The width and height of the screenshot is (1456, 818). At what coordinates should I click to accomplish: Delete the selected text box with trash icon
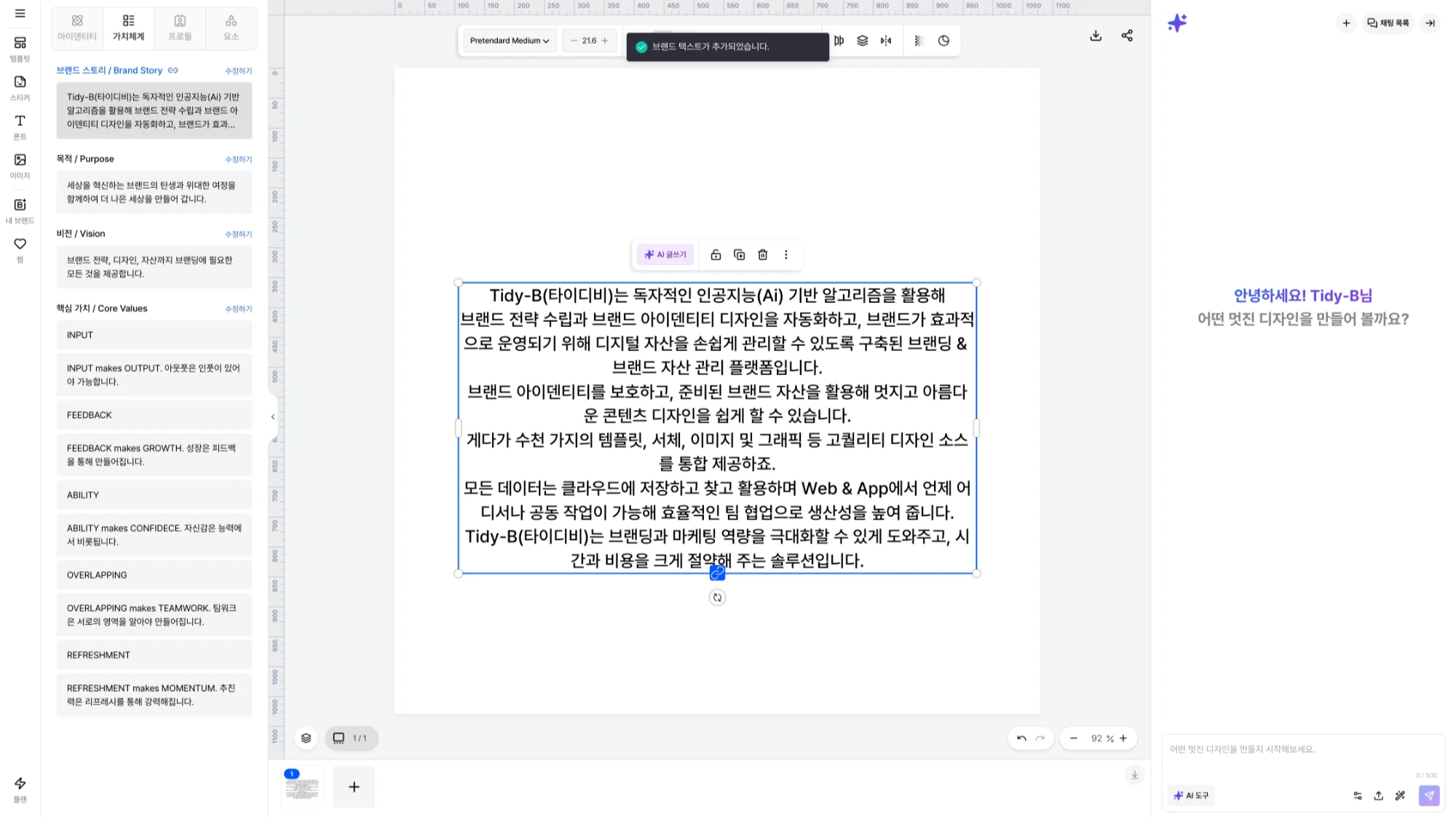[763, 255]
